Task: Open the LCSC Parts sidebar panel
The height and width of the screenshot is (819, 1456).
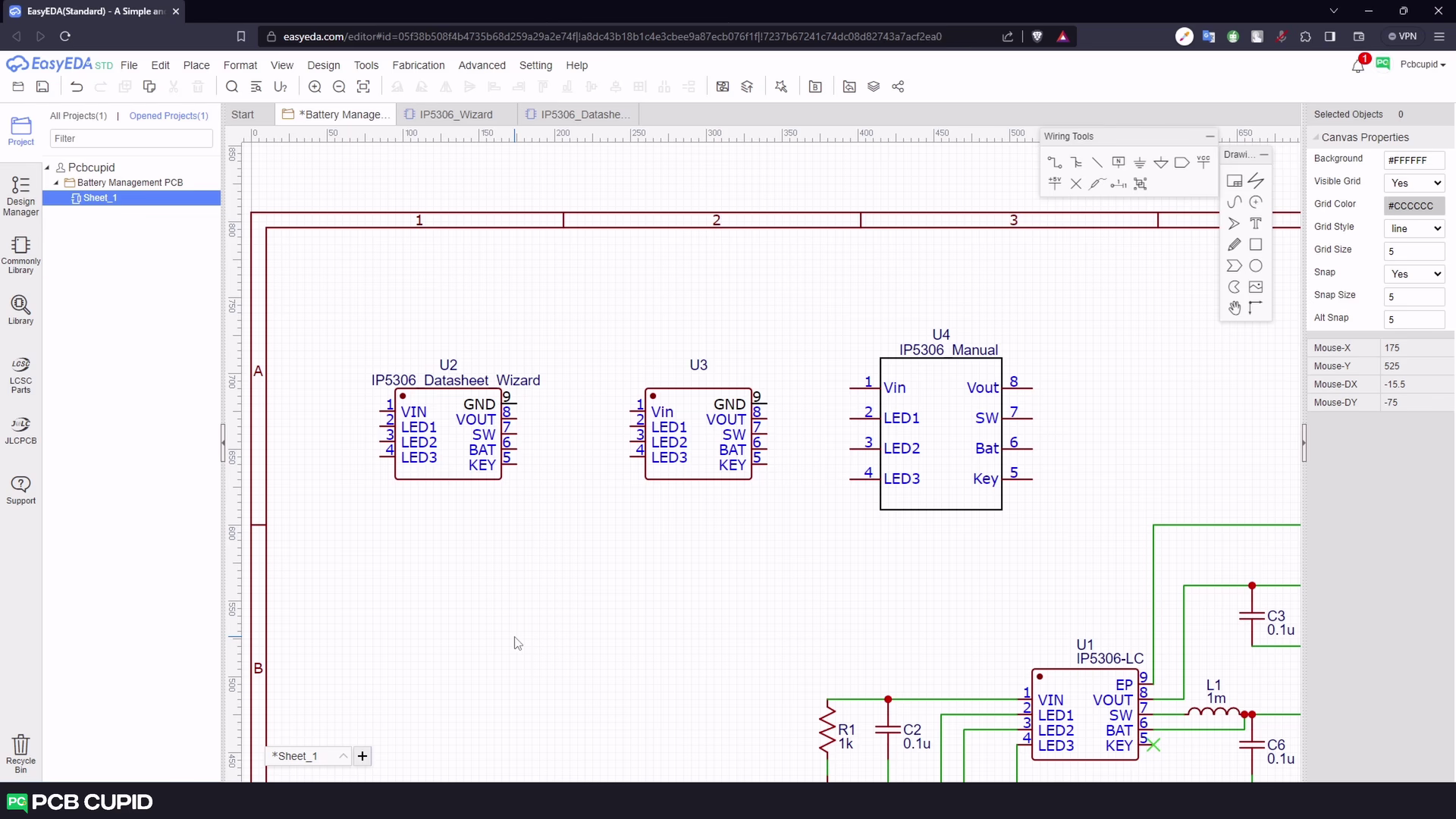Action: pos(20,375)
